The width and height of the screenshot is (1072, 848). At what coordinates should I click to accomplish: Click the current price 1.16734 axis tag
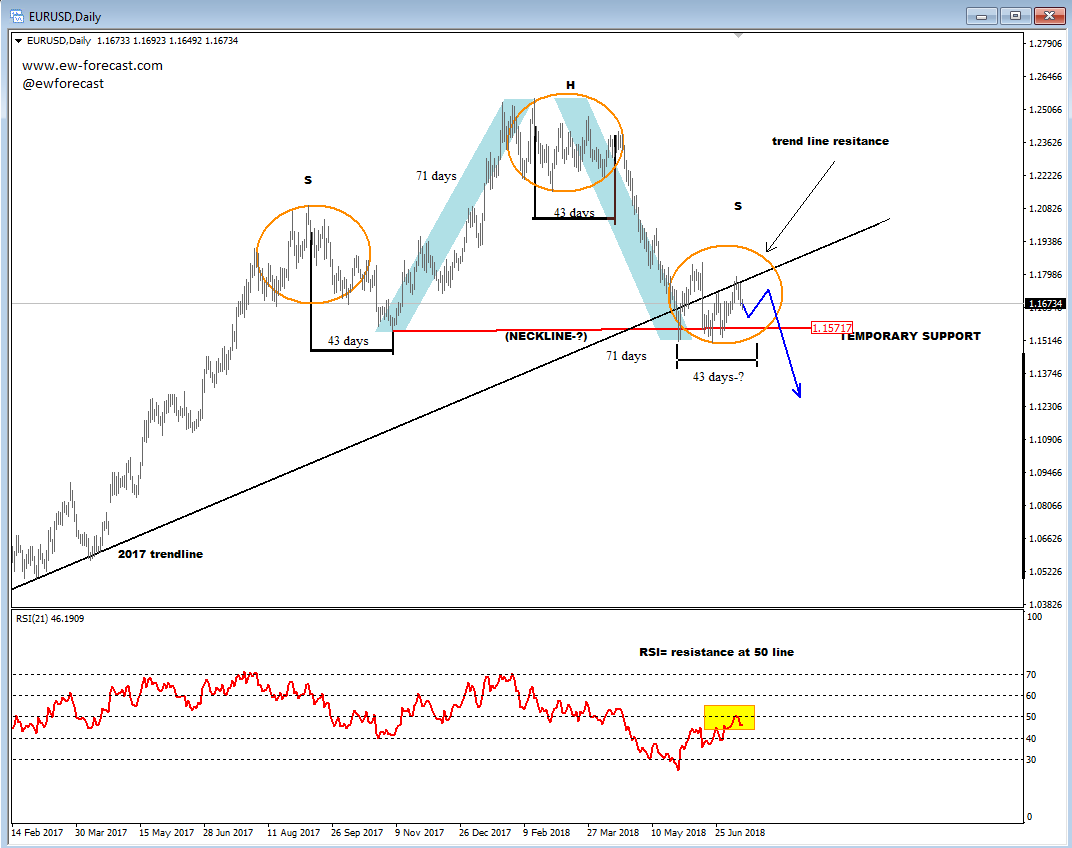tap(1044, 303)
